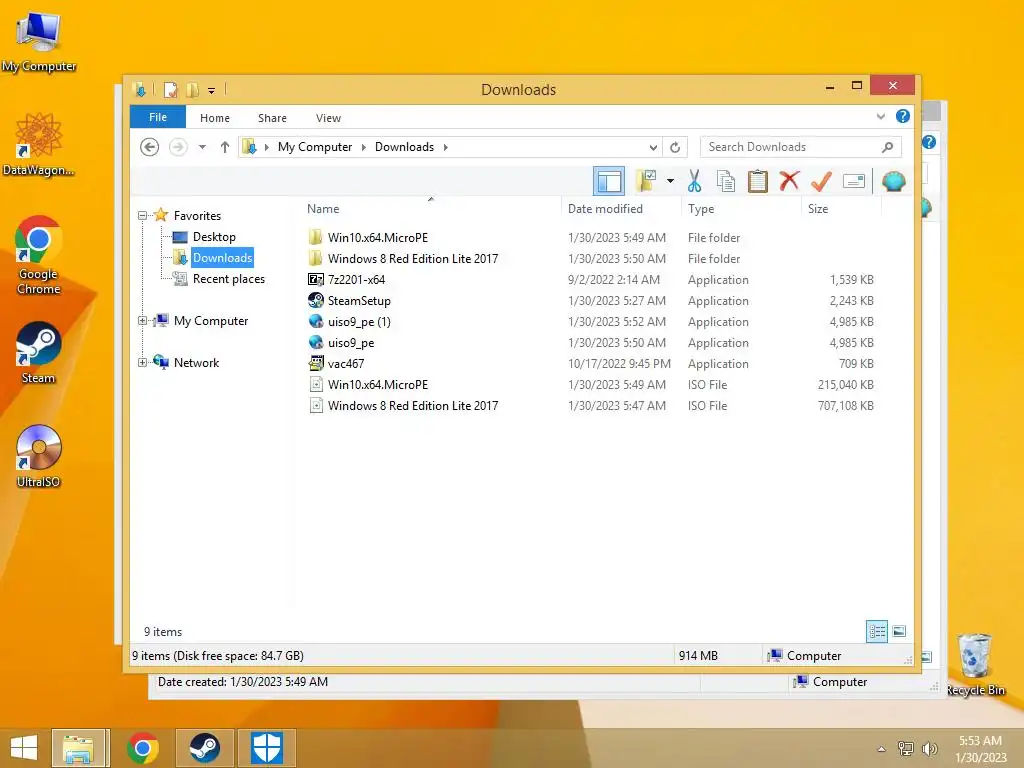
Task: Expand the My Computer tree node
Action: pos(142,321)
